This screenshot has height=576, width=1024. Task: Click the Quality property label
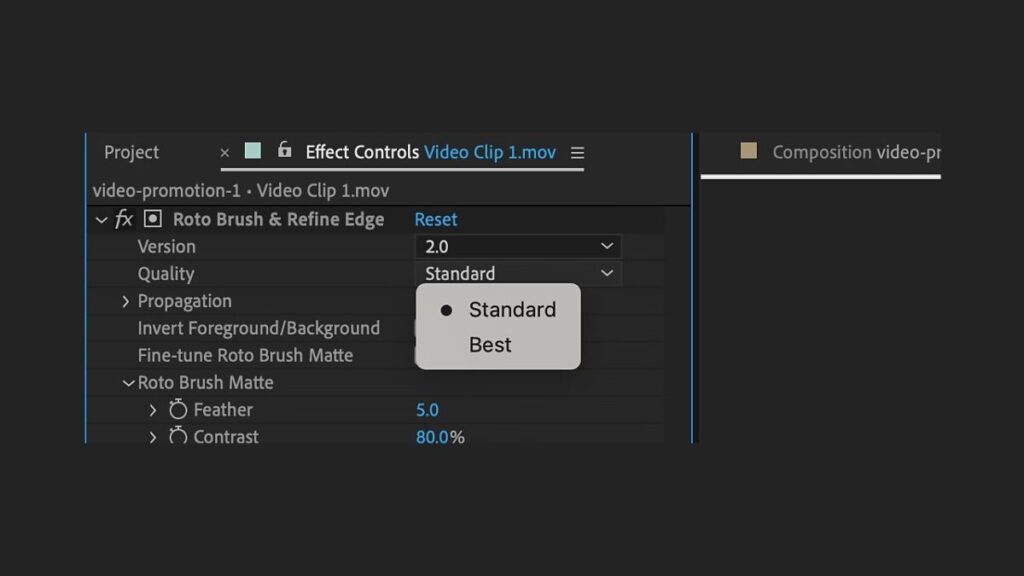pos(166,274)
